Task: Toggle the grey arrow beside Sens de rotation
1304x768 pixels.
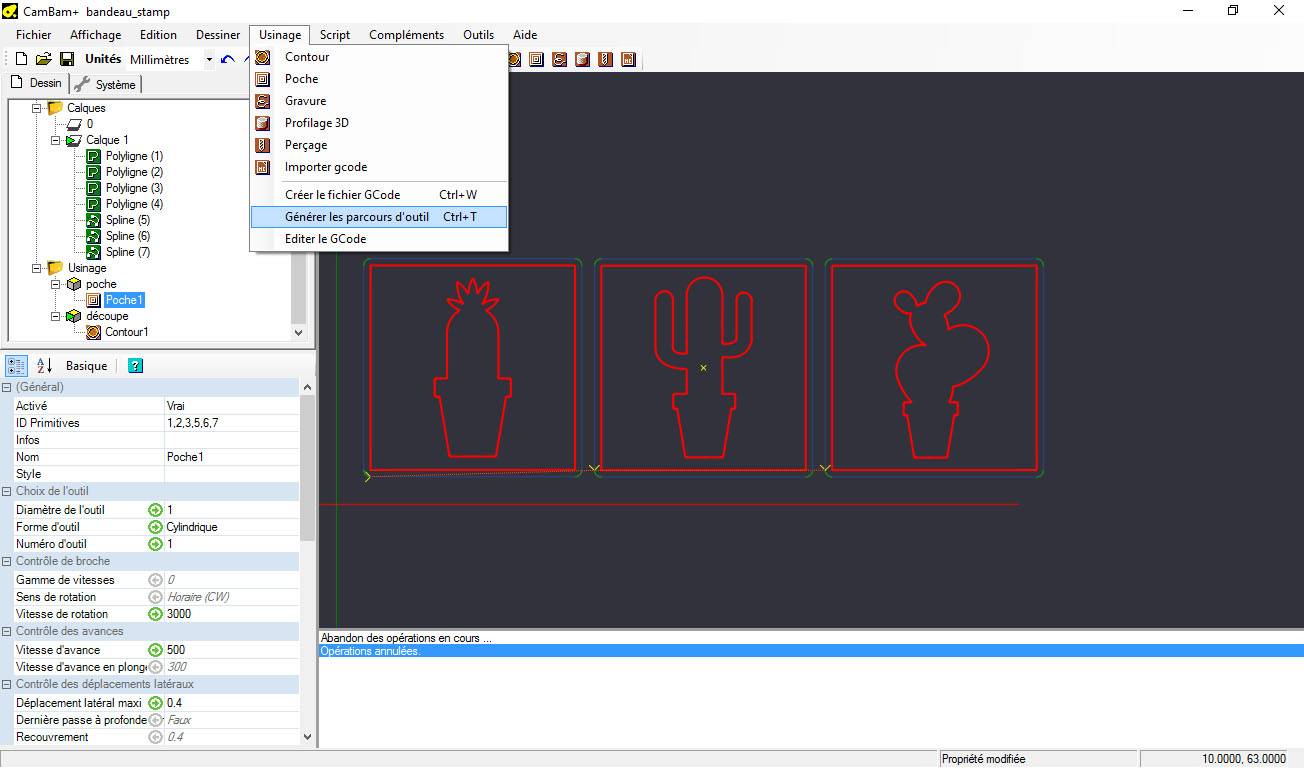Action: pyautogui.click(x=155, y=597)
